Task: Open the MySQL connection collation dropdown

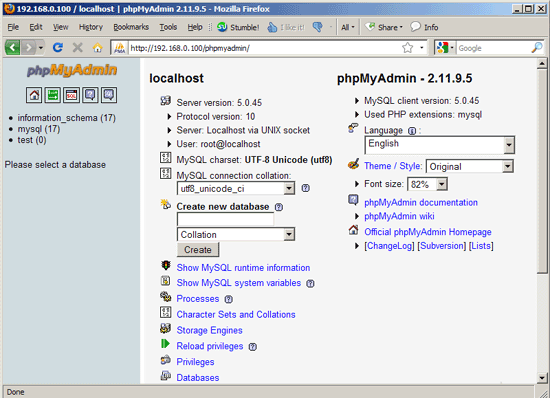Action: (x=236, y=189)
